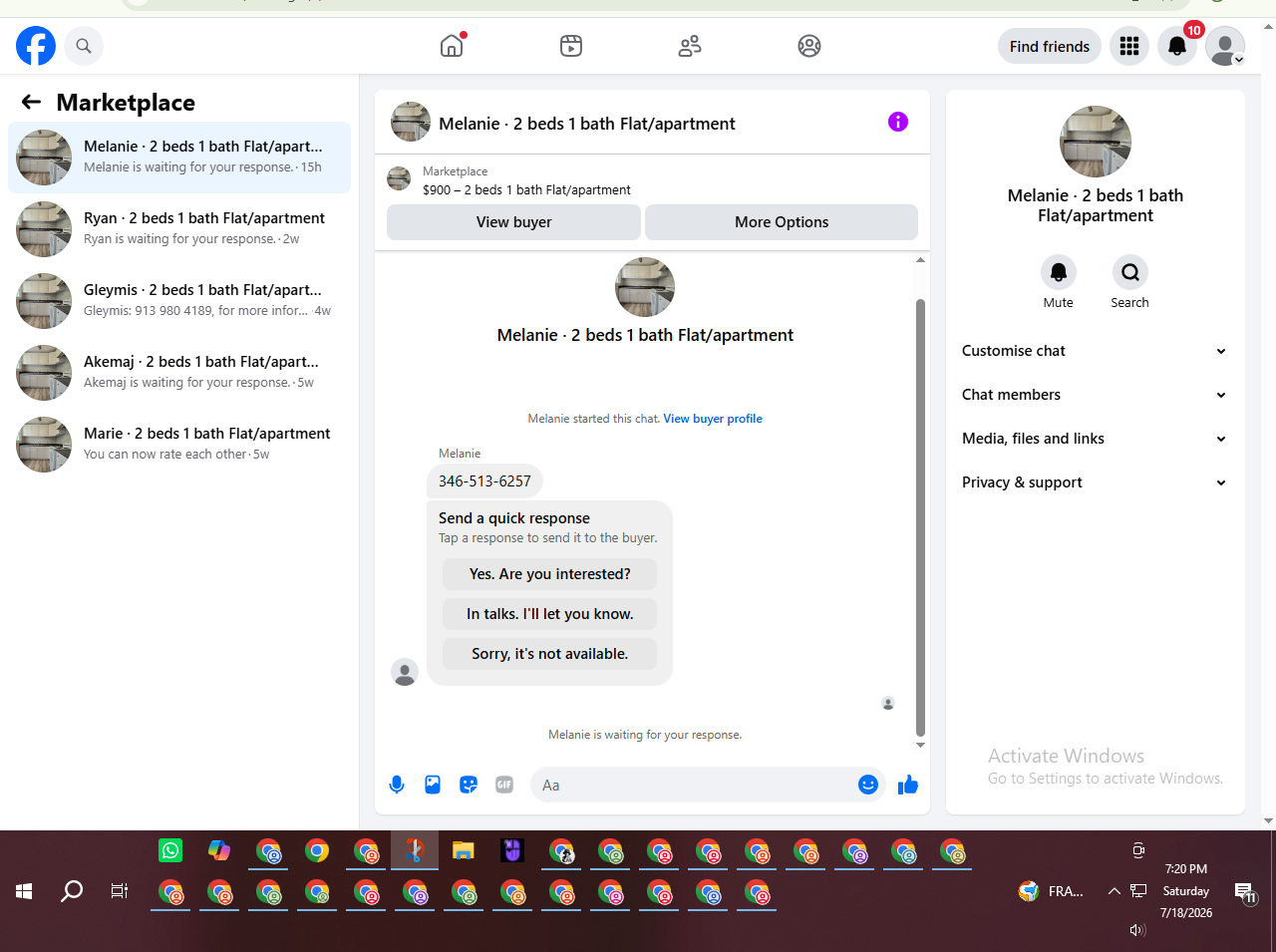1276x952 pixels.
Task: Open the Friends icon in top bar
Action: 690,46
